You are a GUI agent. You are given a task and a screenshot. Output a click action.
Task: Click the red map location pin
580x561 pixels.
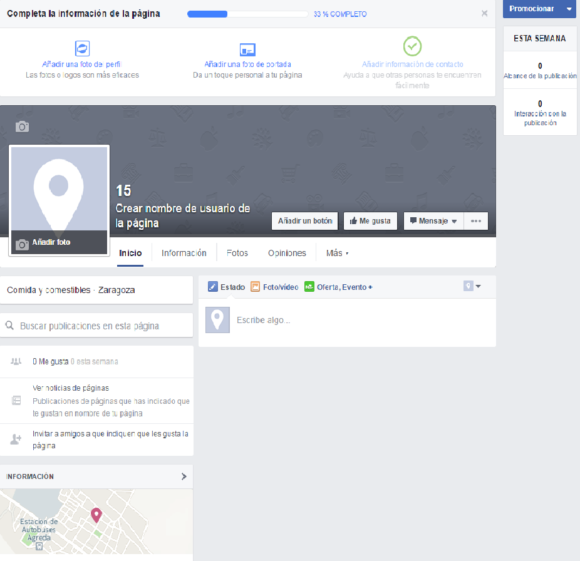point(96,515)
